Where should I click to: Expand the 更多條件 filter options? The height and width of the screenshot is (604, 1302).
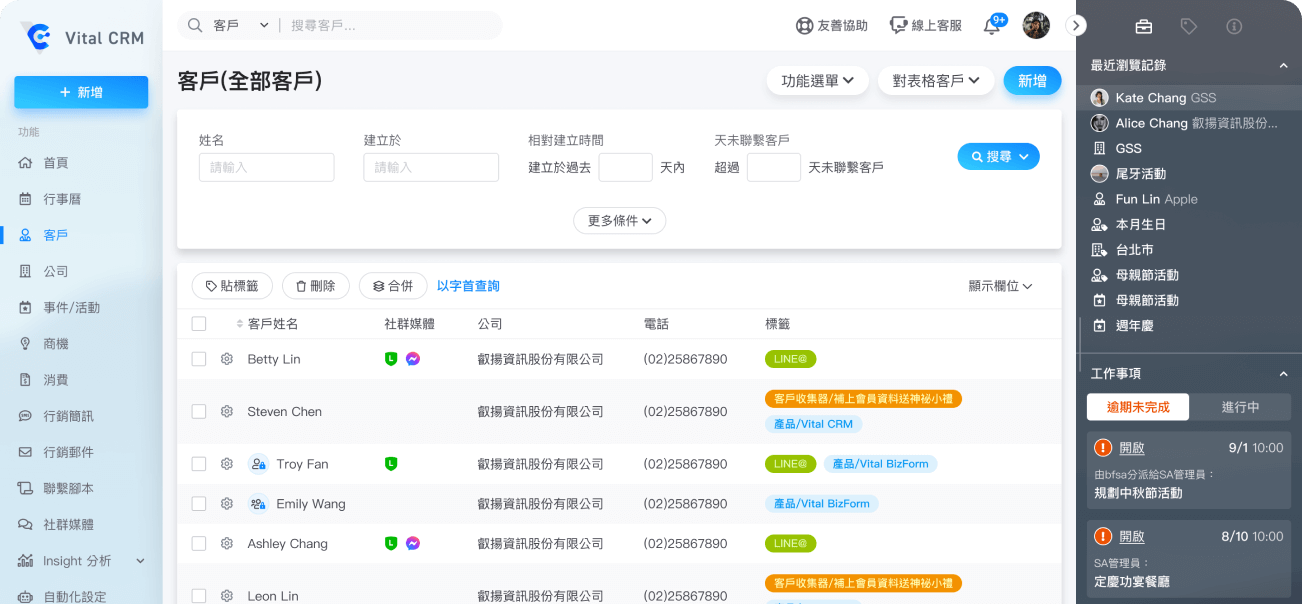click(x=619, y=220)
